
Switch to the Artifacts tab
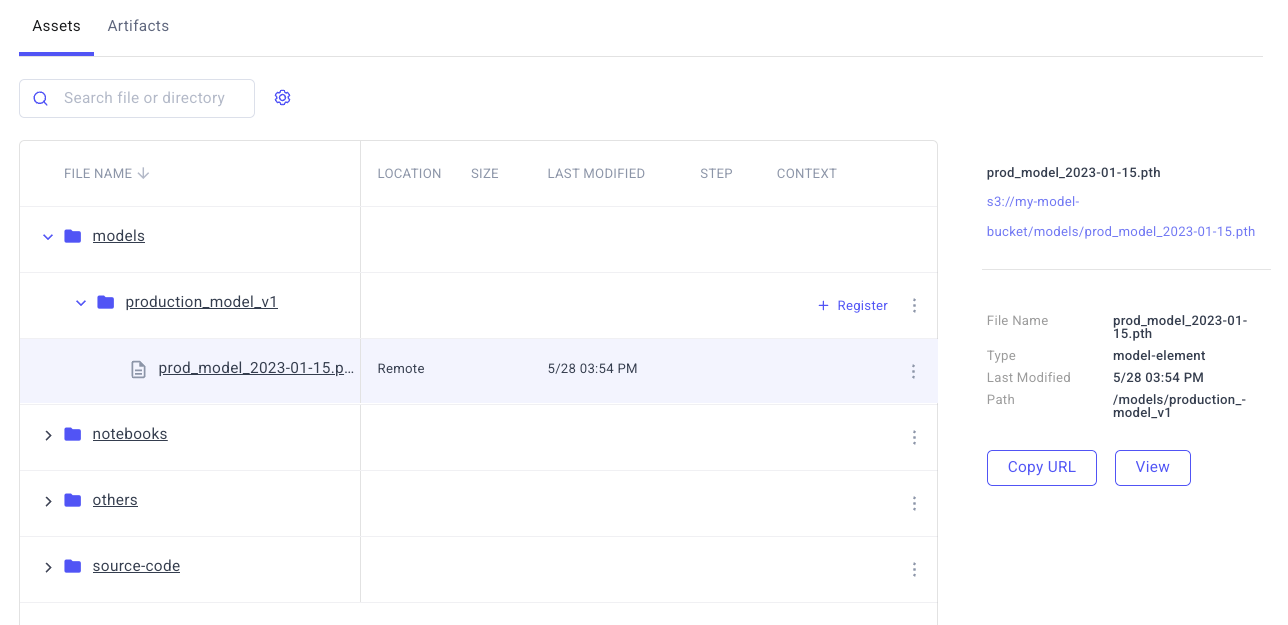[x=138, y=25]
